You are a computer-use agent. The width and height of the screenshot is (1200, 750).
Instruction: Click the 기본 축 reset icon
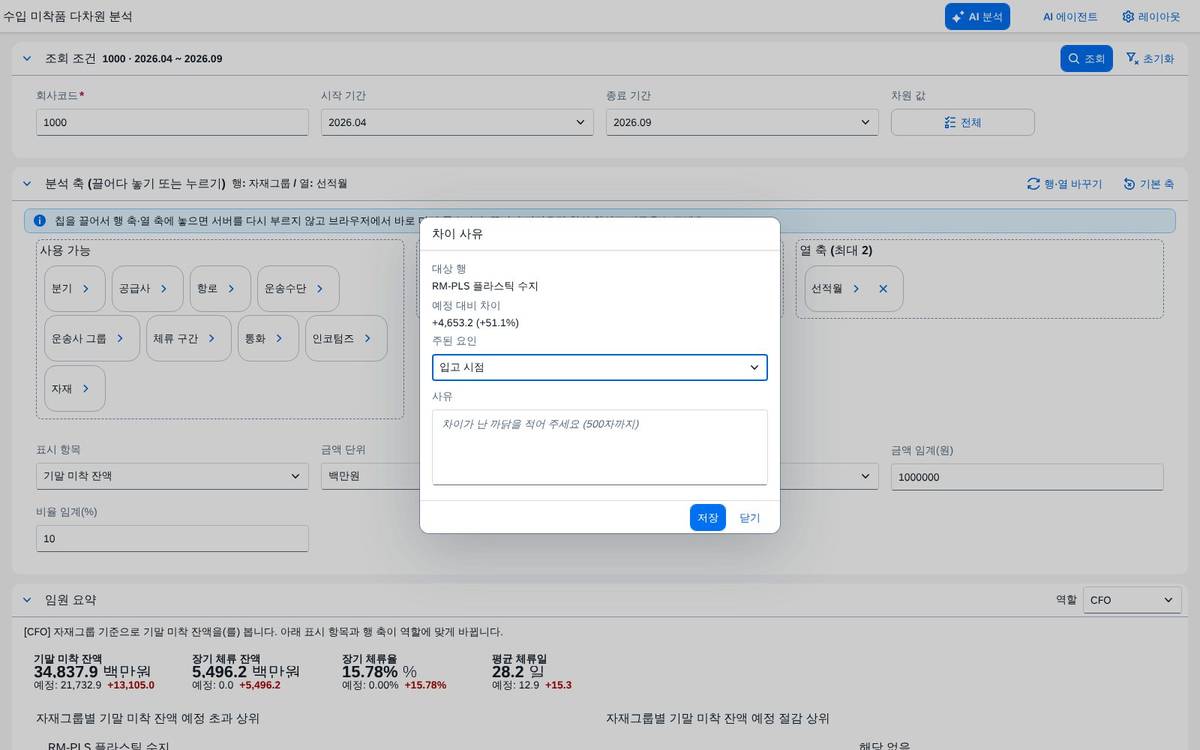[1129, 184]
